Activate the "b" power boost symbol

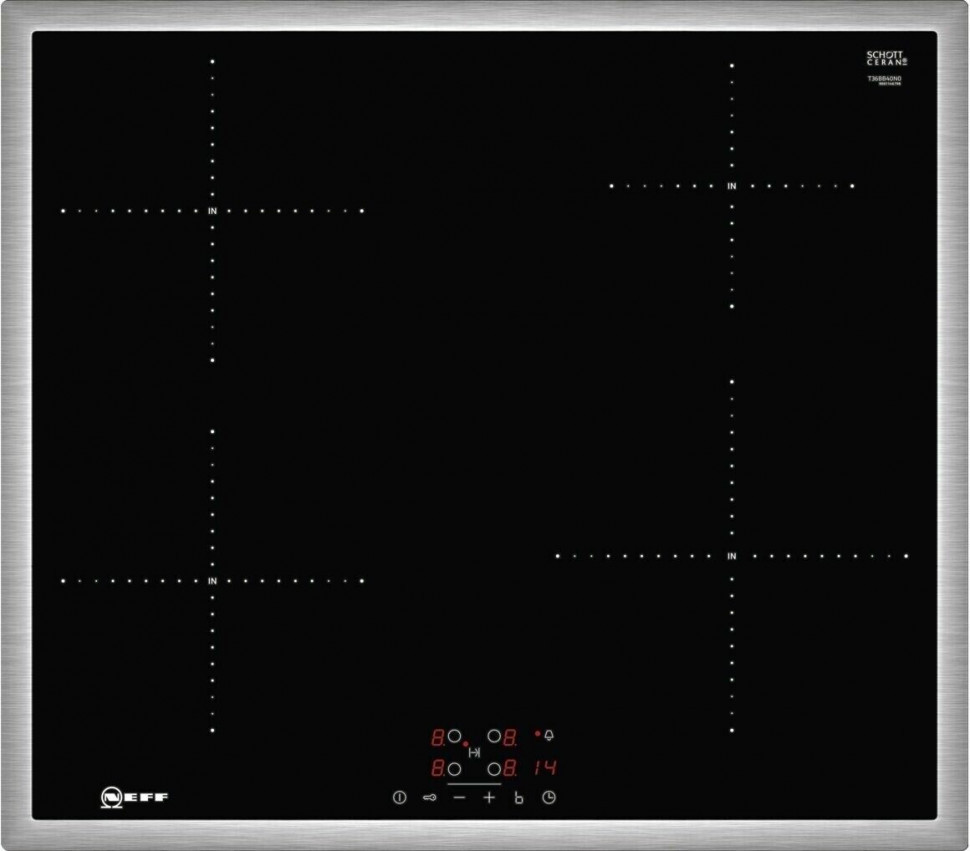tap(519, 798)
